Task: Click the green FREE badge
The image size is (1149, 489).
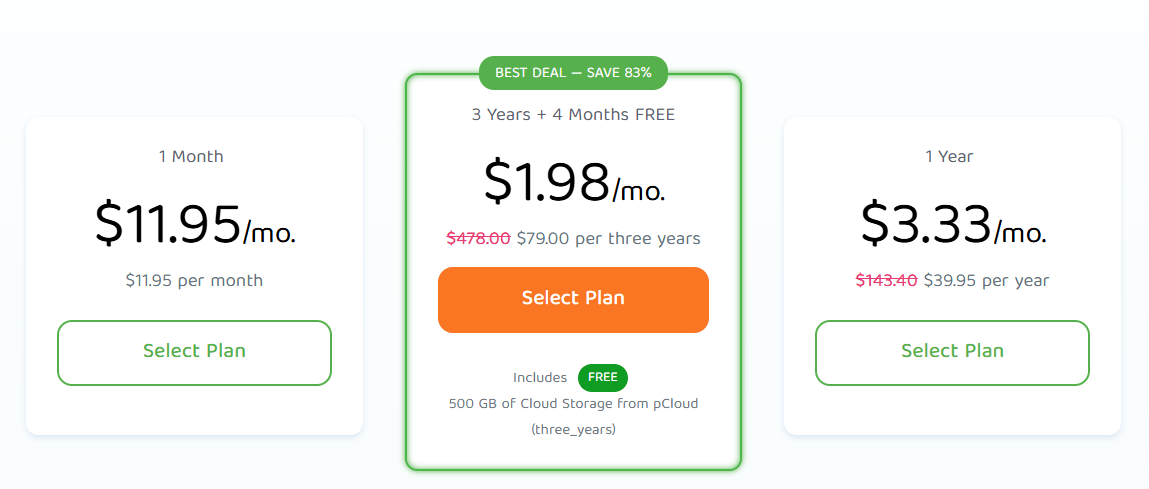Action: pos(602,378)
